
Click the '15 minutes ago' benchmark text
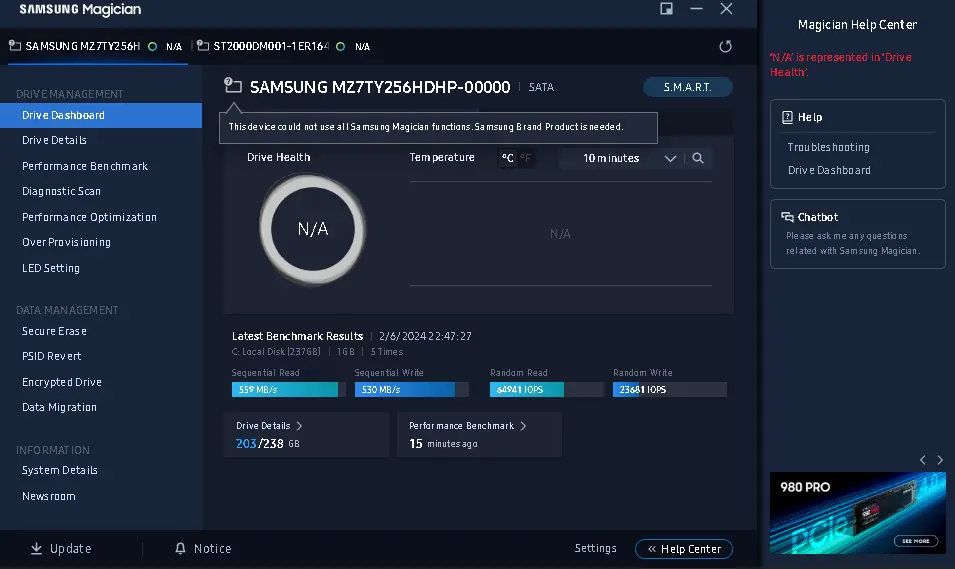pyautogui.click(x=443, y=444)
